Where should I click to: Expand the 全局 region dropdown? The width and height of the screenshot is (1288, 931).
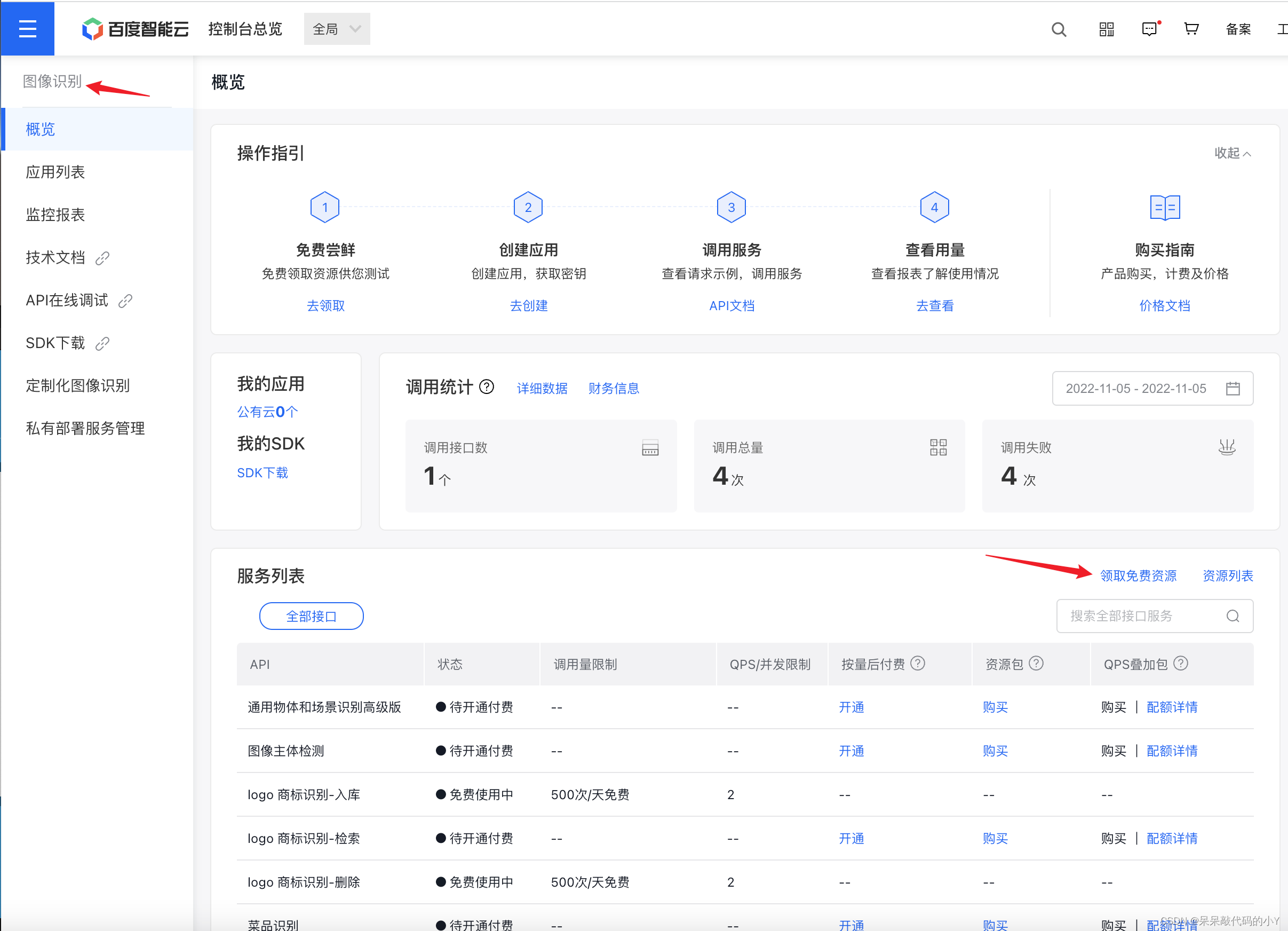pyautogui.click(x=337, y=29)
